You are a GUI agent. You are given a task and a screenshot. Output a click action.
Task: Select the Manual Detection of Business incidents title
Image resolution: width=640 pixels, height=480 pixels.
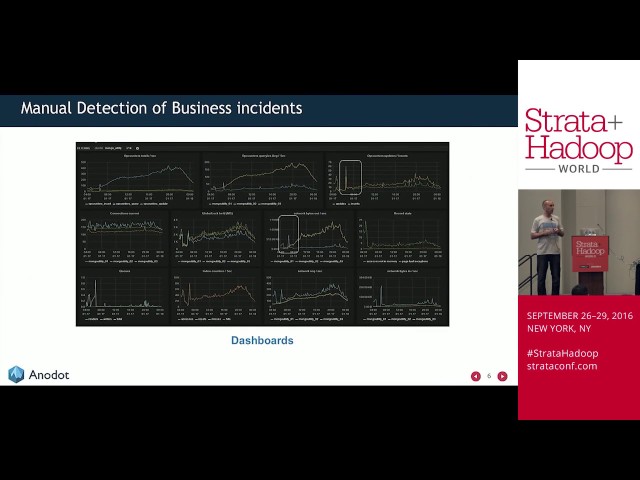(x=162, y=108)
